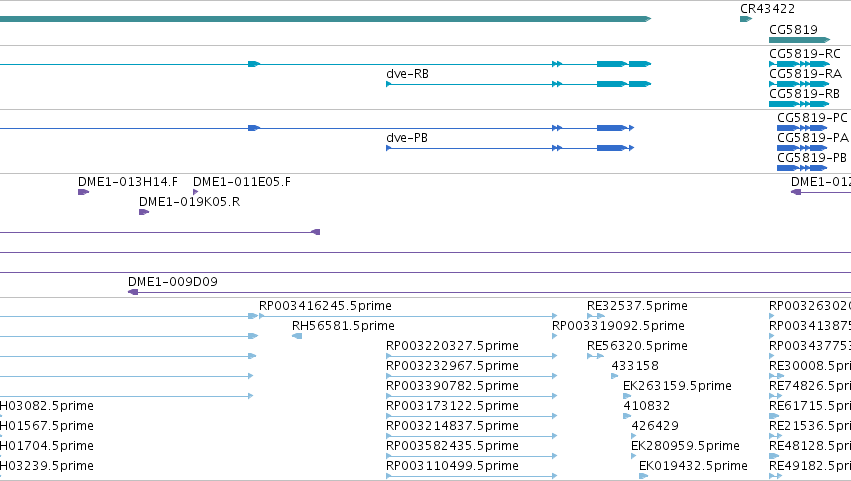Click the RP003220327.5prime EST label

coord(452,346)
